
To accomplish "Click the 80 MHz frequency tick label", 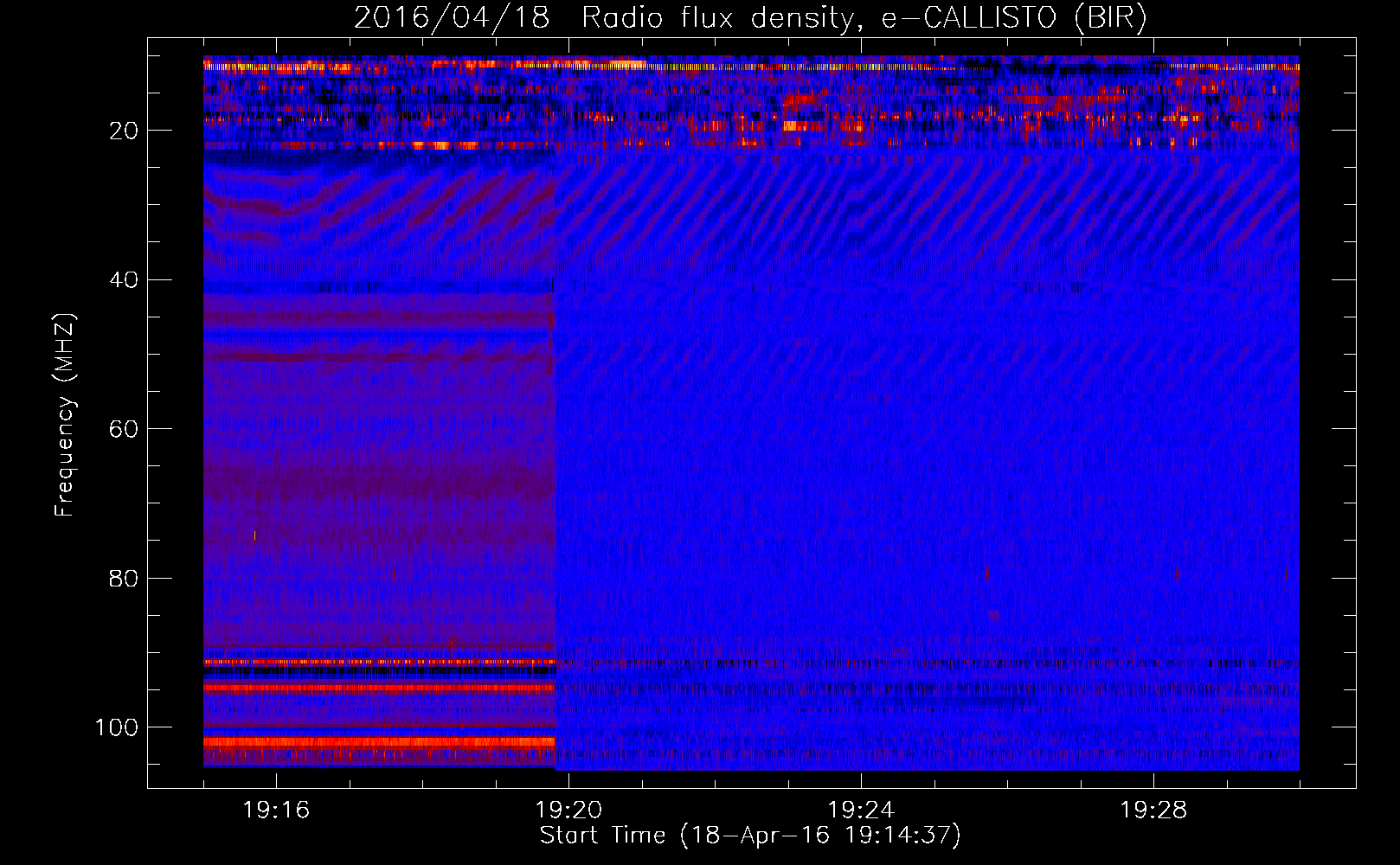I will [124, 578].
